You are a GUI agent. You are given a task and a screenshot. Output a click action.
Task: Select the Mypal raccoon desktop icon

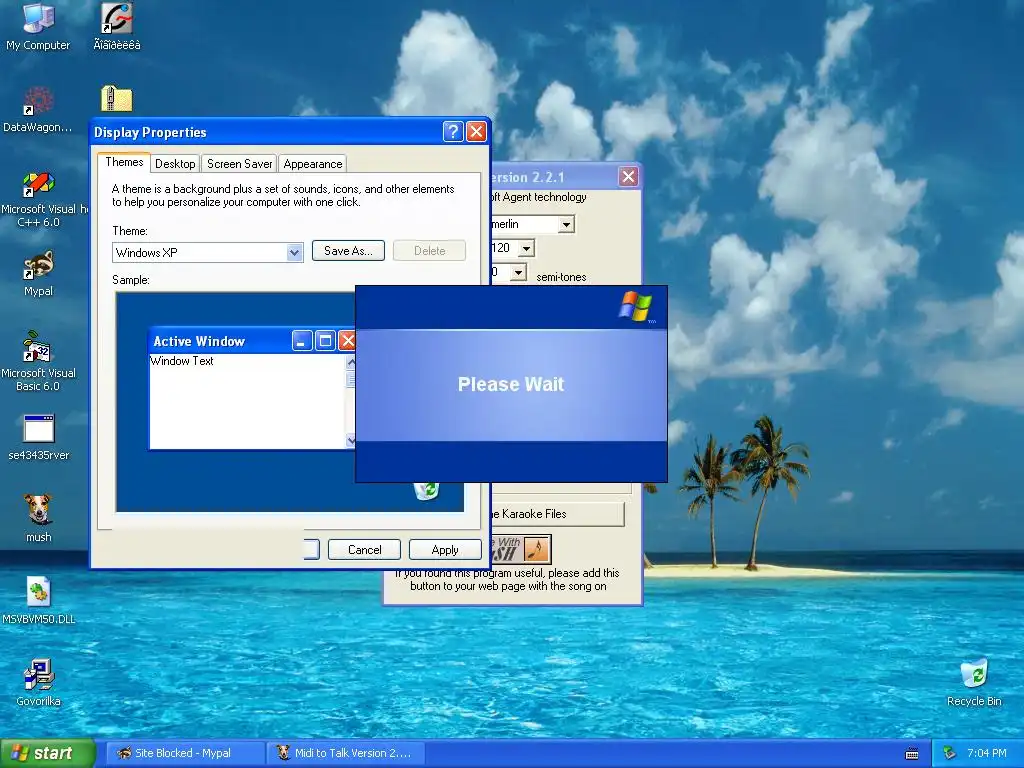click(38, 274)
